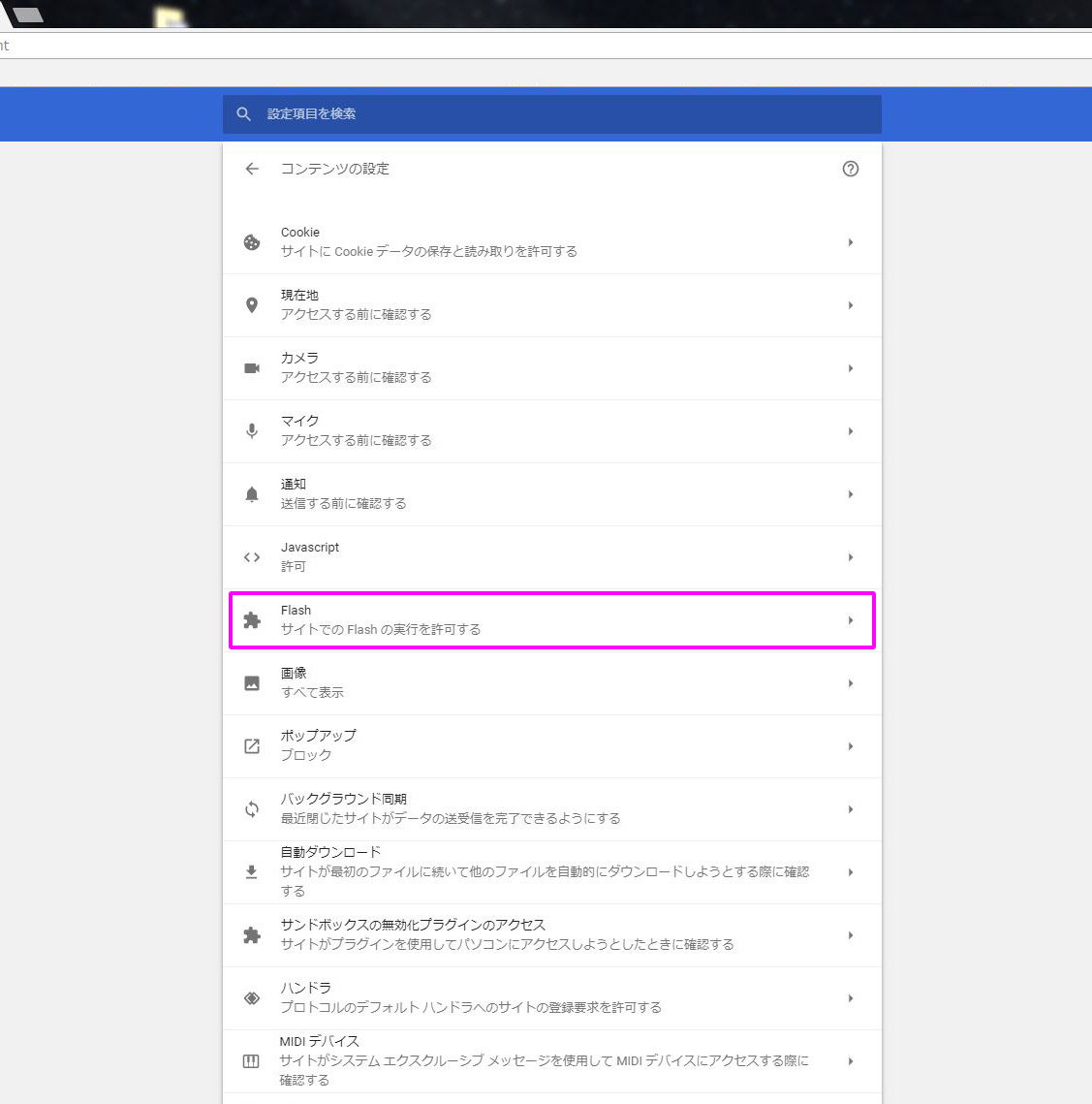Open サンドボックスの無効化プラグインのアクセス title

413,925
